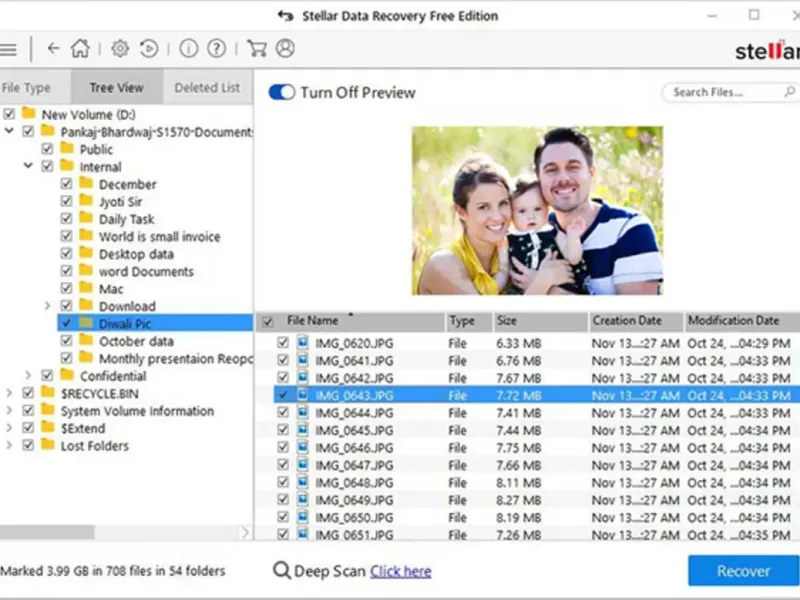This screenshot has height=600, width=800.
Task: Uncheck the IMG_0647.JPG file checkbox
Action: (x=283, y=465)
